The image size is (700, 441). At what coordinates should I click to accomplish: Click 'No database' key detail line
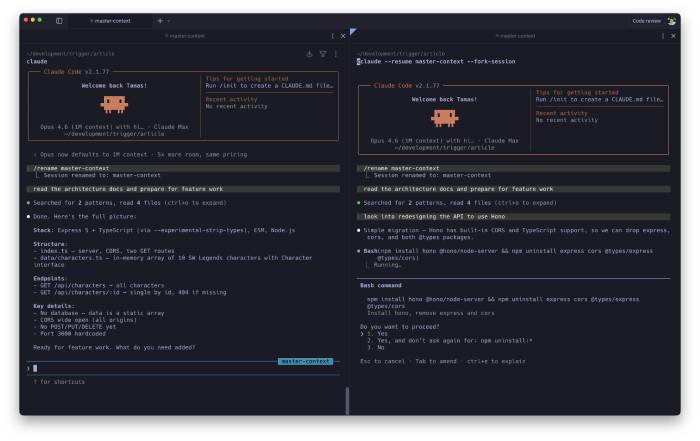coord(99,313)
